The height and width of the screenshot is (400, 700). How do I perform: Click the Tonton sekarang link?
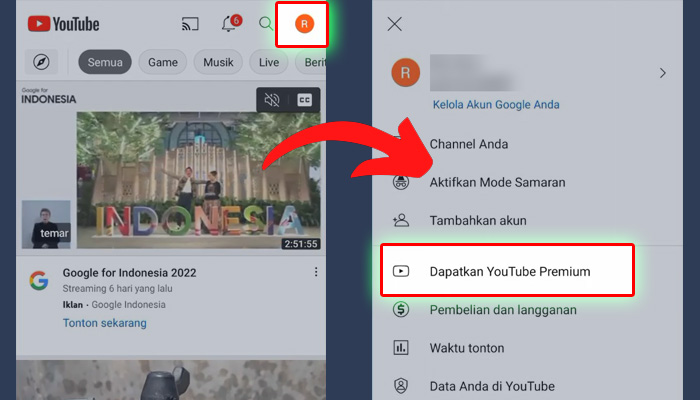[x=104, y=323]
